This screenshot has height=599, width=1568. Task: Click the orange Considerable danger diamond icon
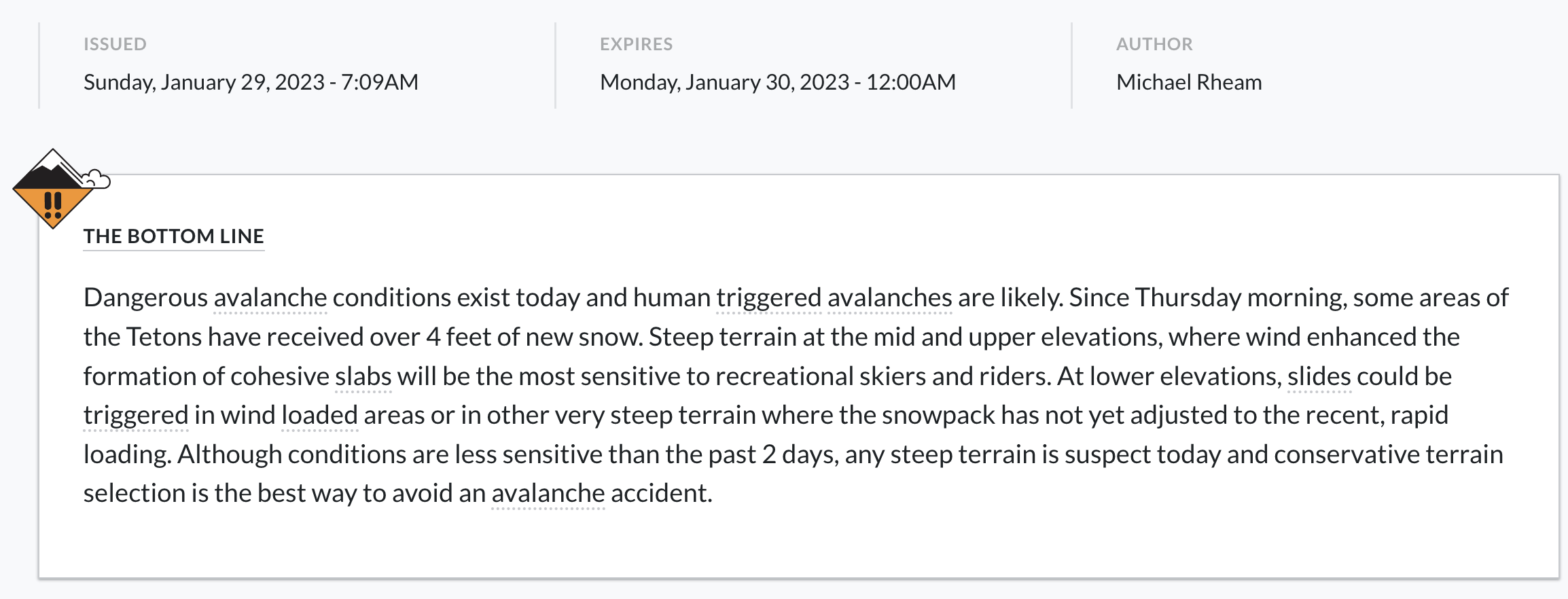[x=53, y=189]
